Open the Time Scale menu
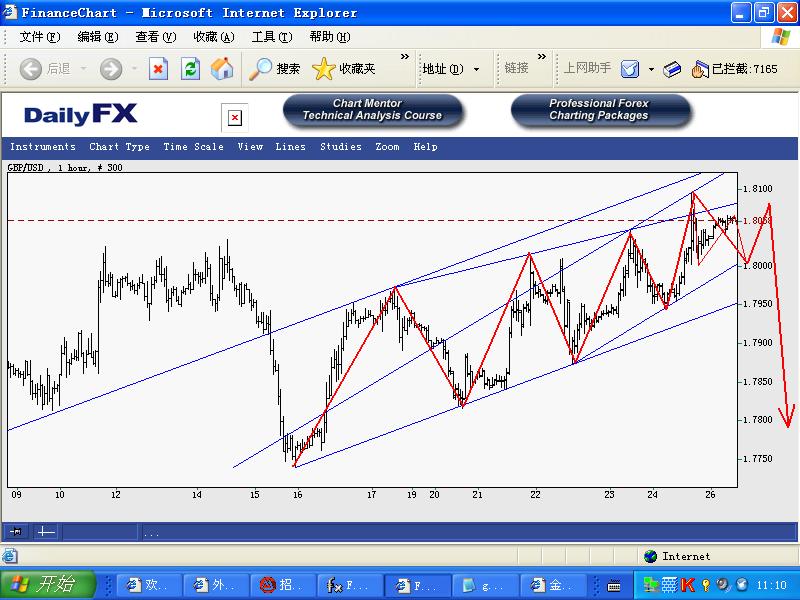 click(193, 147)
